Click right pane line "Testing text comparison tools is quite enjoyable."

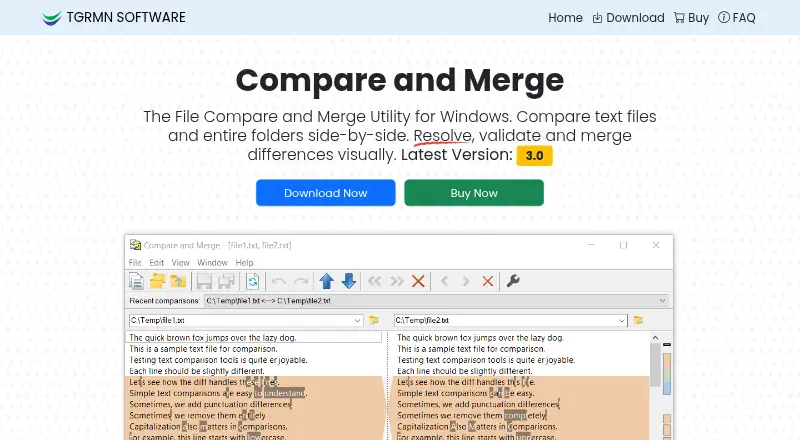pos(486,360)
